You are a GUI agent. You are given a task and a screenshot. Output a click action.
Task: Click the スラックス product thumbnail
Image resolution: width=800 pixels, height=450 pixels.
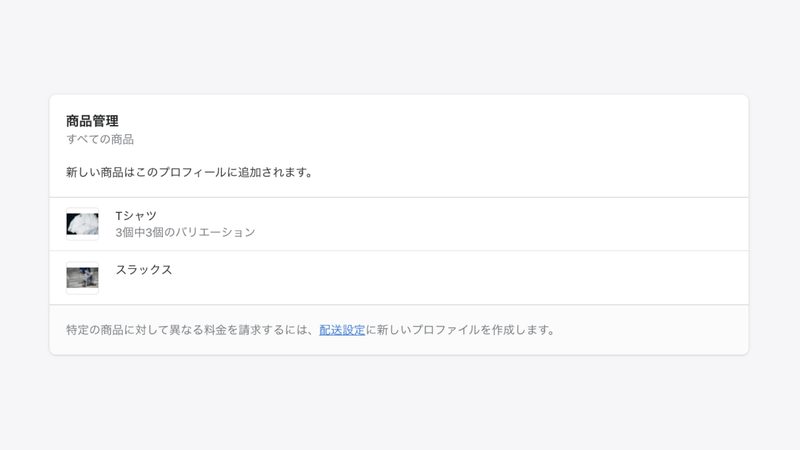[x=82, y=278]
